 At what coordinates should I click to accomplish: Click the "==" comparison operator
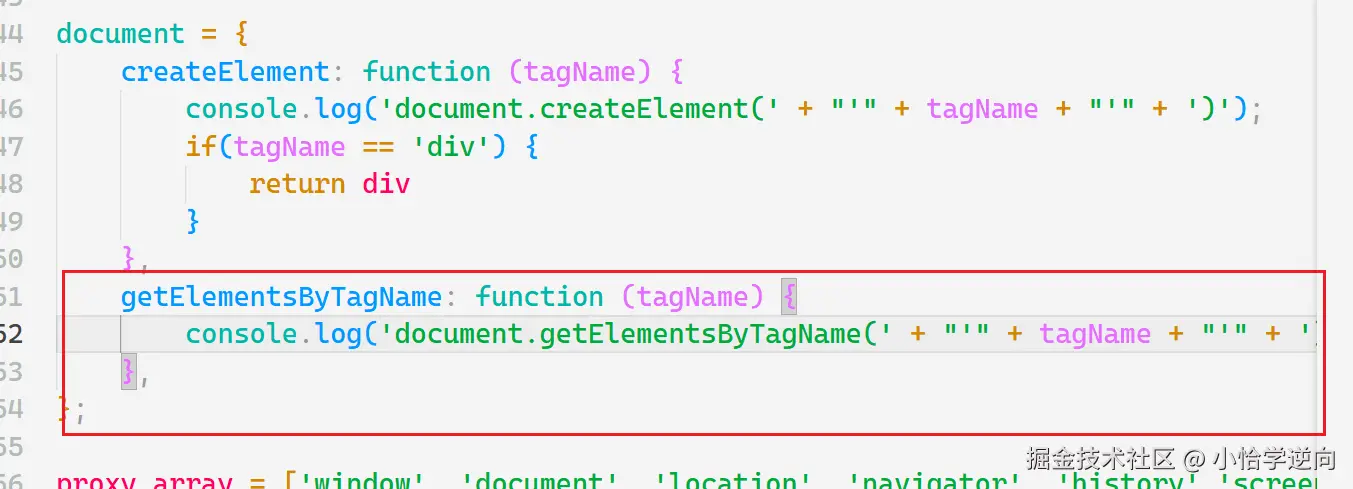(377, 147)
